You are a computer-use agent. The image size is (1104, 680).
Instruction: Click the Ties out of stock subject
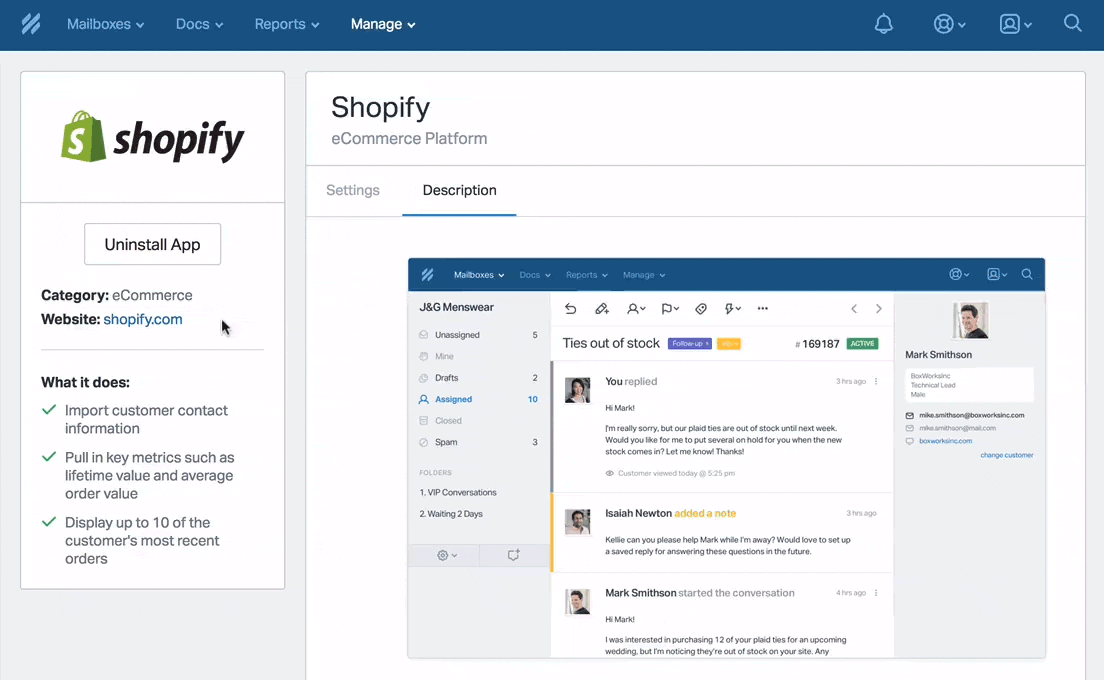[610, 344]
